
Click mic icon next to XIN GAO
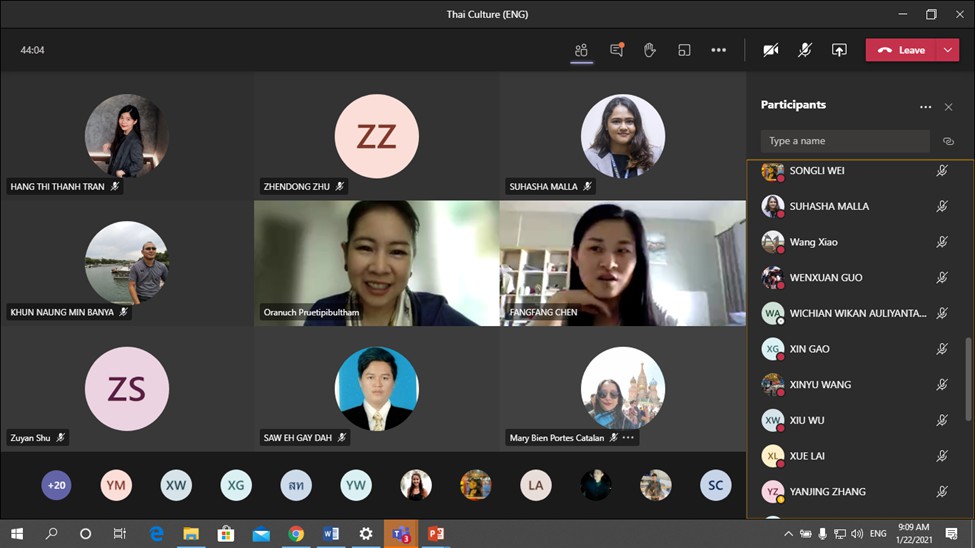point(942,349)
